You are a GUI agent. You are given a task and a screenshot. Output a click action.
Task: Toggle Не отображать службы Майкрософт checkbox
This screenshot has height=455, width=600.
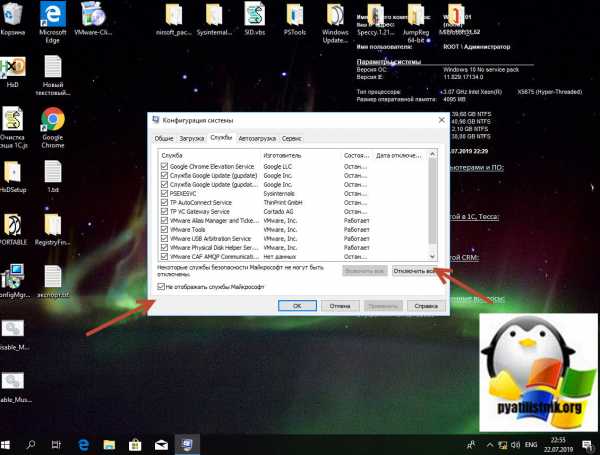click(161, 287)
